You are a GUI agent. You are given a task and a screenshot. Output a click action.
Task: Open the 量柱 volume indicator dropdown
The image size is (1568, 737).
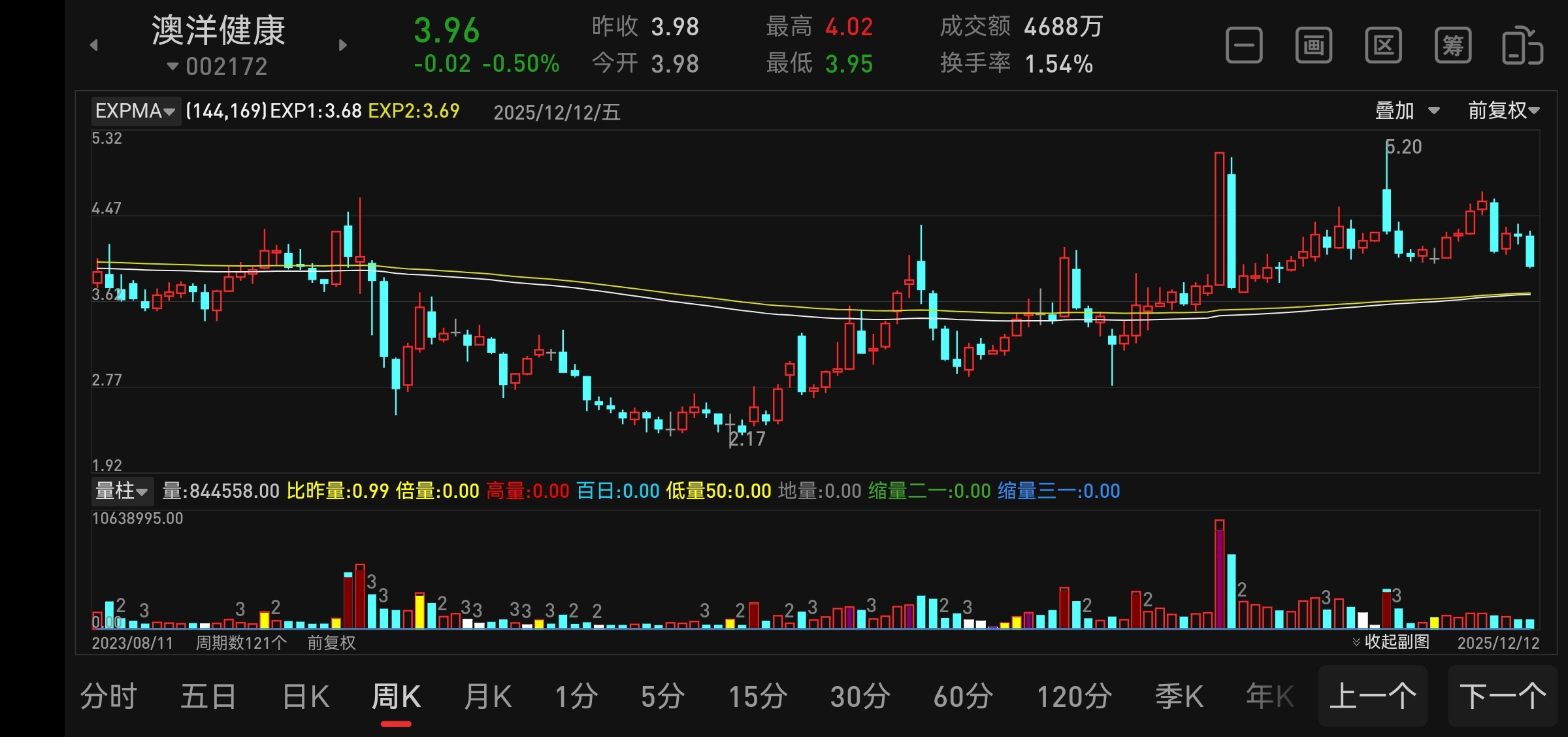point(122,491)
